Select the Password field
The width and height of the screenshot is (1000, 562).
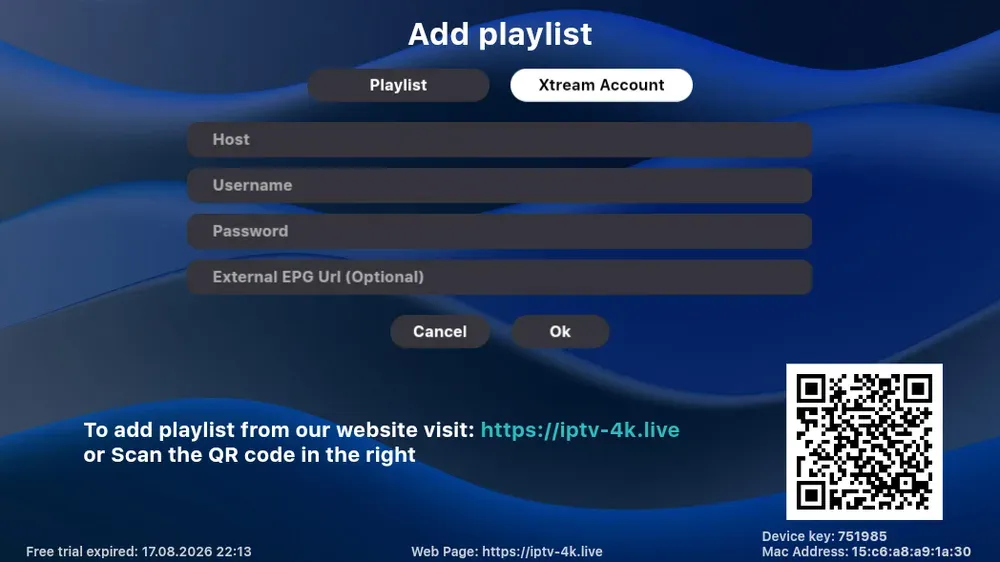499,231
